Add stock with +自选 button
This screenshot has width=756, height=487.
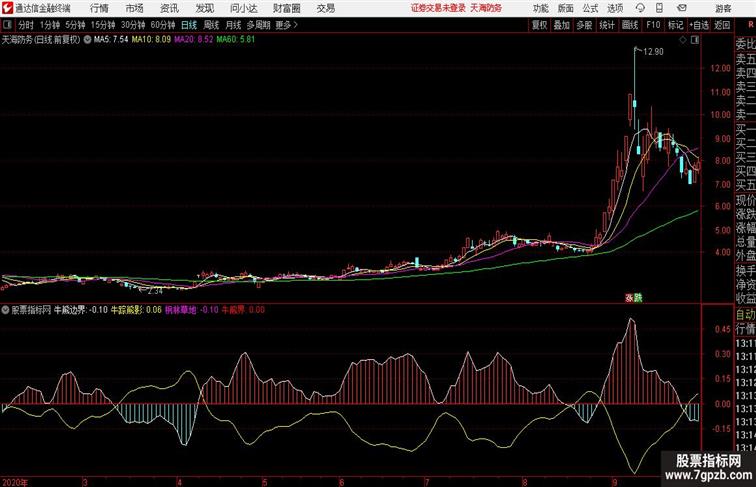point(699,25)
